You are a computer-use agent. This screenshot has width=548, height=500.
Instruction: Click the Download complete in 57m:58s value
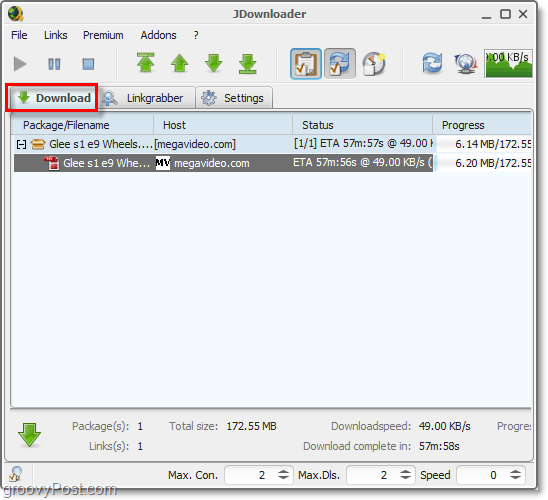point(439,446)
